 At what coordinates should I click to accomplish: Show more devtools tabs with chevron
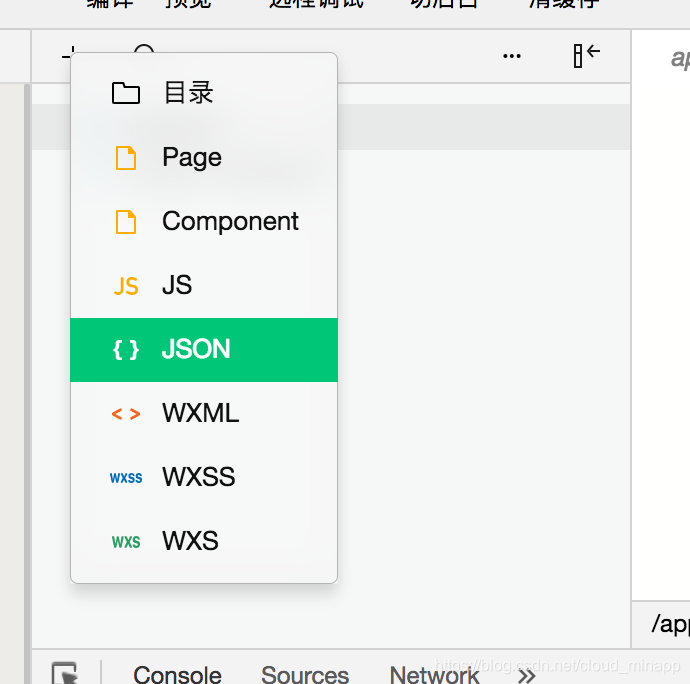pos(527,676)
